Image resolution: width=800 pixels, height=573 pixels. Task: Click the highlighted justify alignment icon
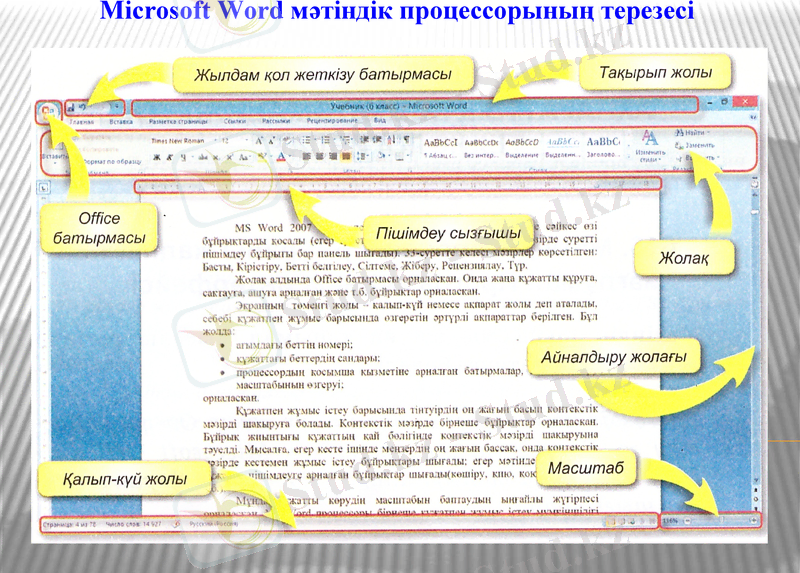coord(346,156)
